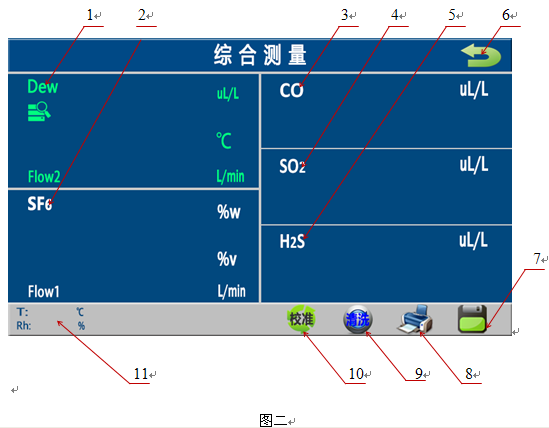Click the uL/L unit in CO row
This screenshot has width=549, height=428.
[x=474, y=90]
